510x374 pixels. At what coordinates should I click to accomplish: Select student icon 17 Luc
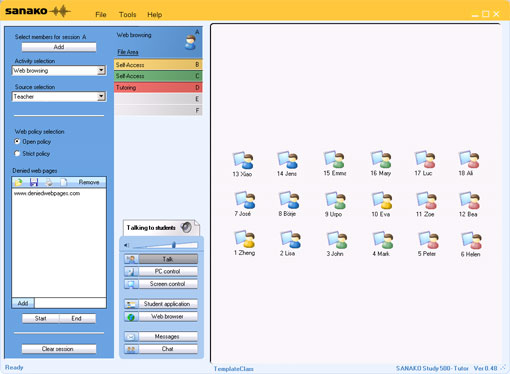[x=425, y=160]
